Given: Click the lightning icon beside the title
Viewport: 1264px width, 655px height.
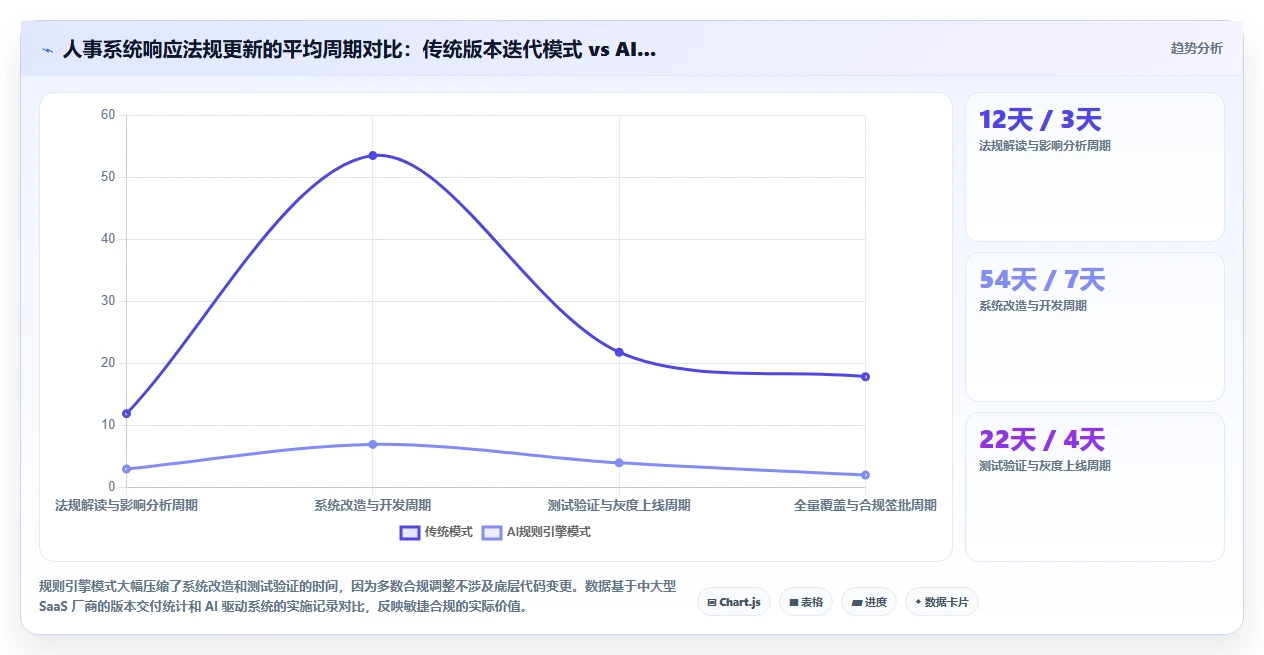Looking at the screenshot, I should pyautogui.click(x=47, y=49).
